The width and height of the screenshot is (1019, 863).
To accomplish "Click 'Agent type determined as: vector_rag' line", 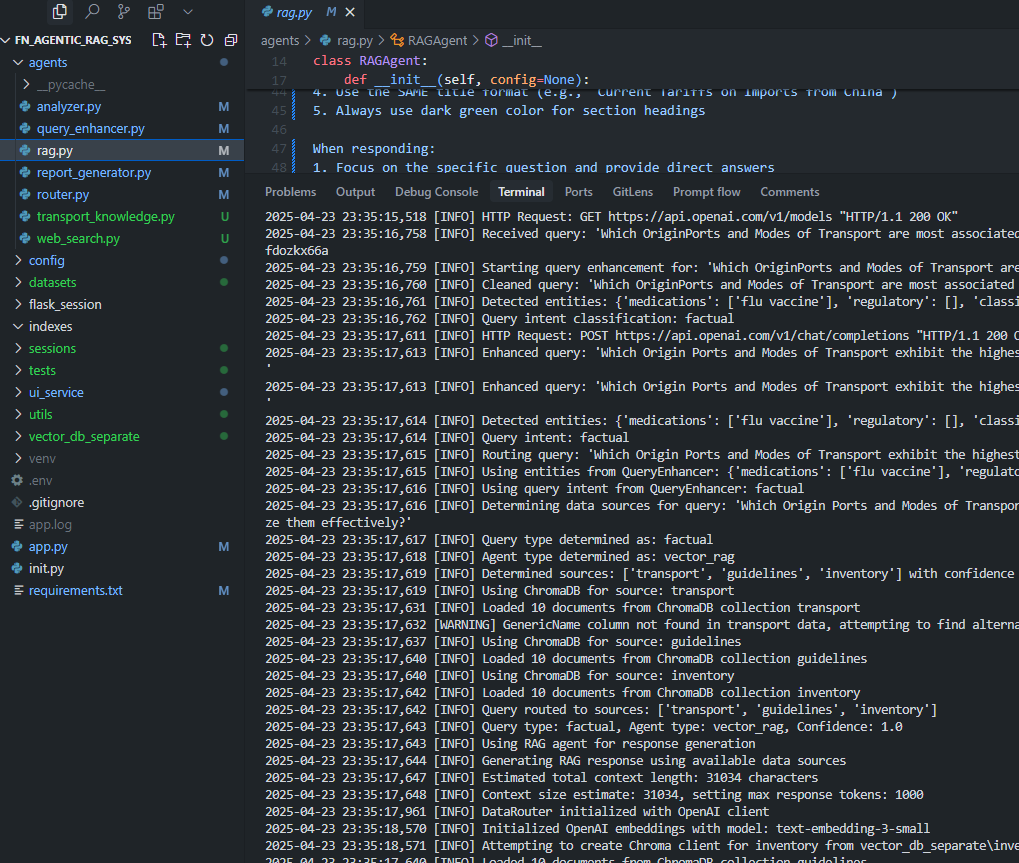I will click(500, 557).
